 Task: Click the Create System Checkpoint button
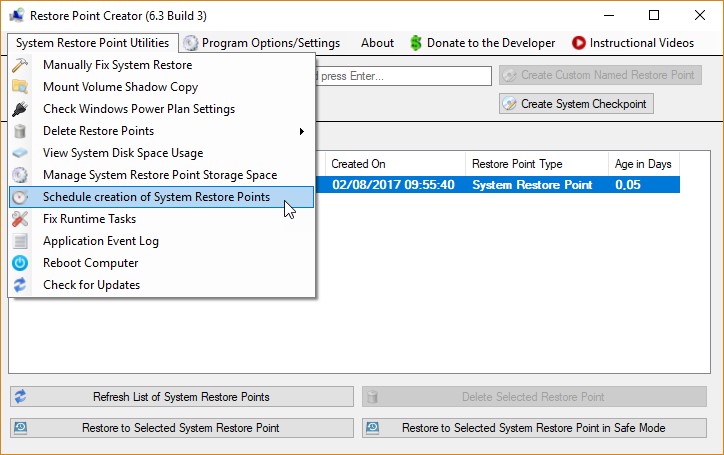[x=575, y=103]
